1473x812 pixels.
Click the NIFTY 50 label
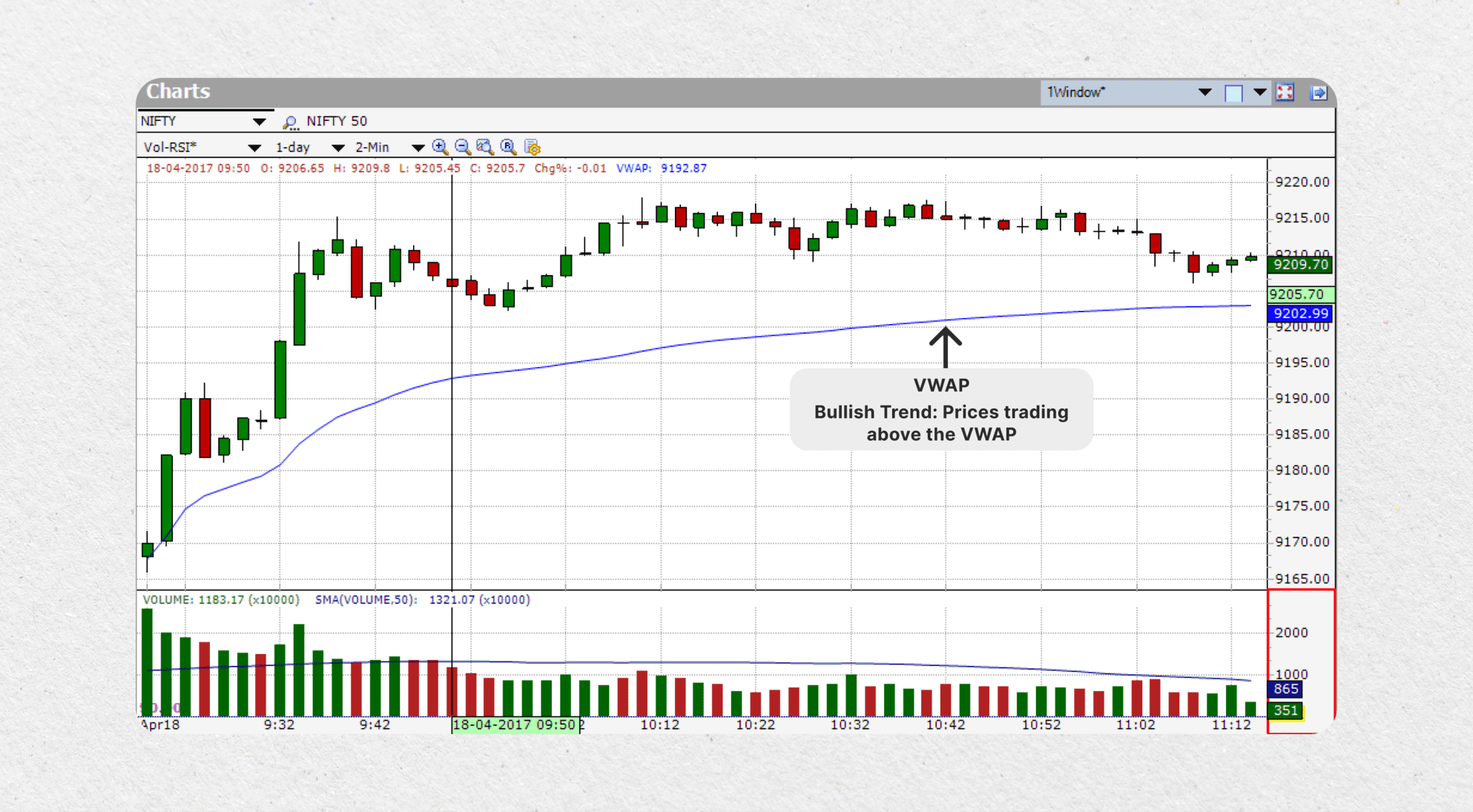(x=335, y=121)
